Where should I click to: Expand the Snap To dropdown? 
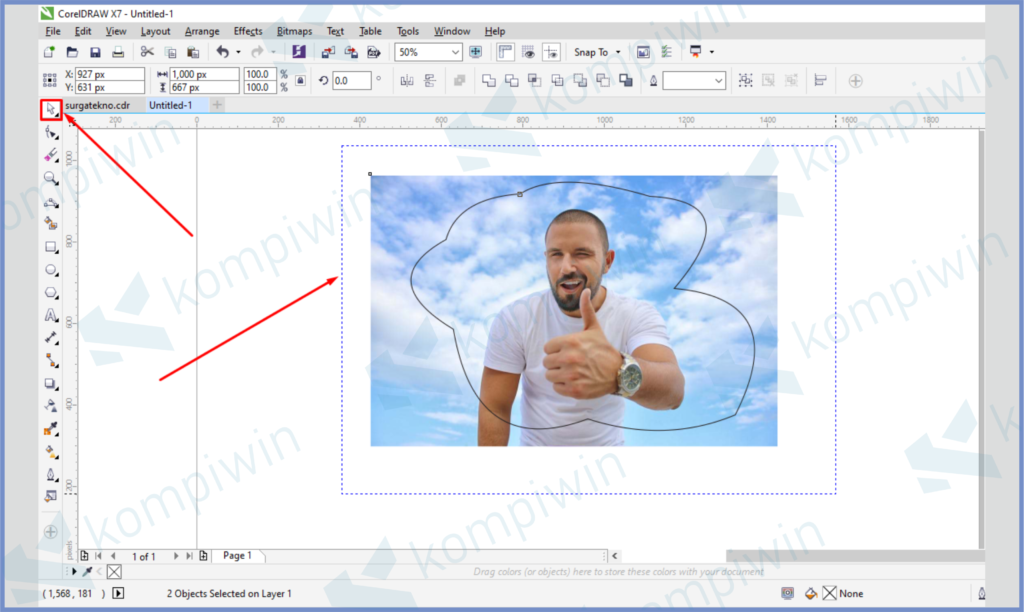pos(596,52)
